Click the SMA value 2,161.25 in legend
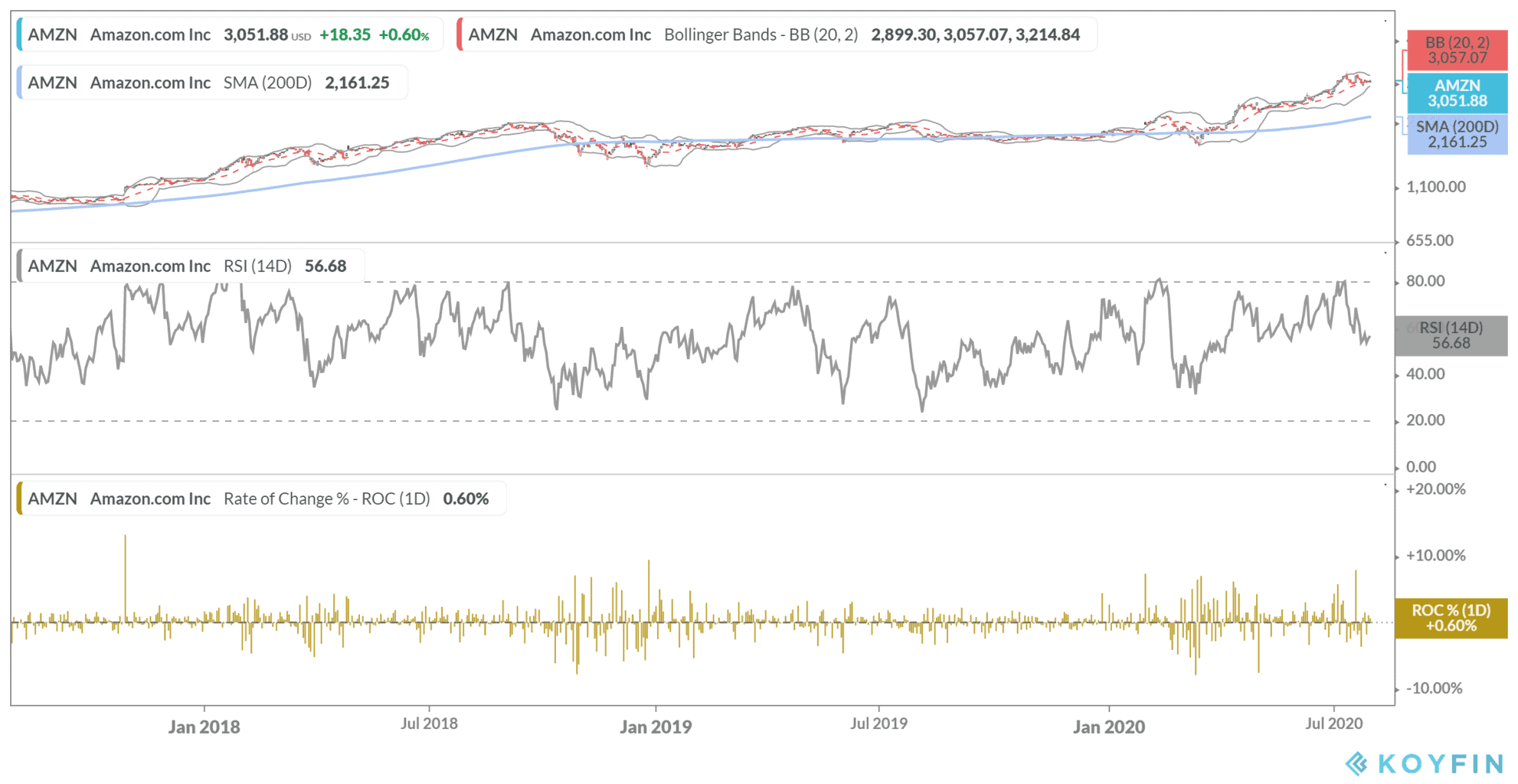This screenshot has height=784, width=1518. tap(357, 83)
